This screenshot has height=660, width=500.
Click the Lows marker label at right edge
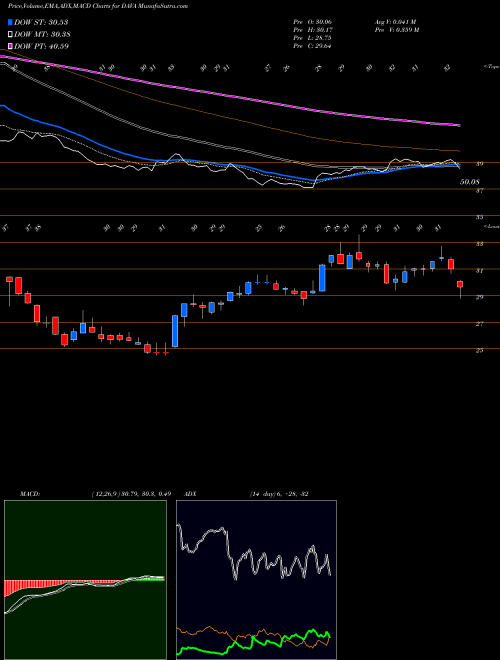pos(491,226)
